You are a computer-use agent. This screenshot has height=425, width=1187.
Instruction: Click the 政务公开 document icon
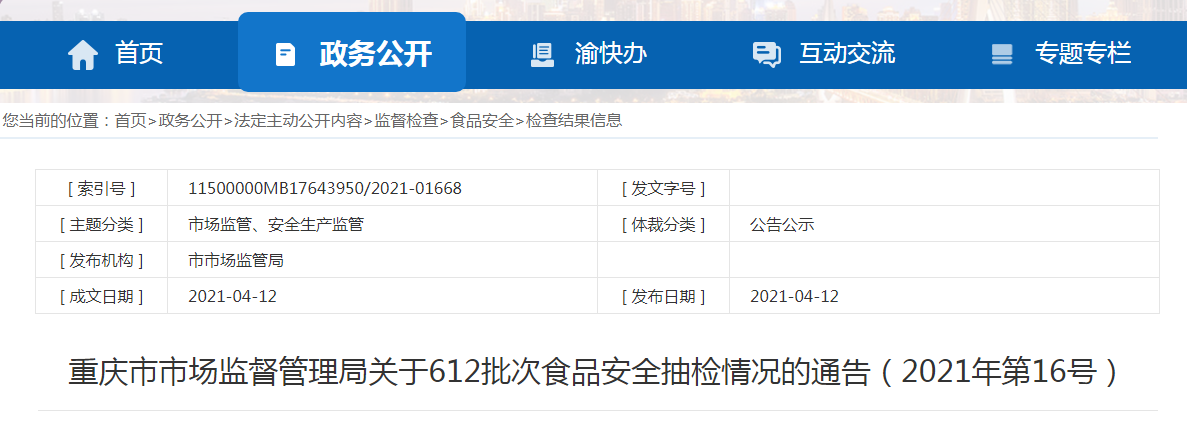coord(285,55)
